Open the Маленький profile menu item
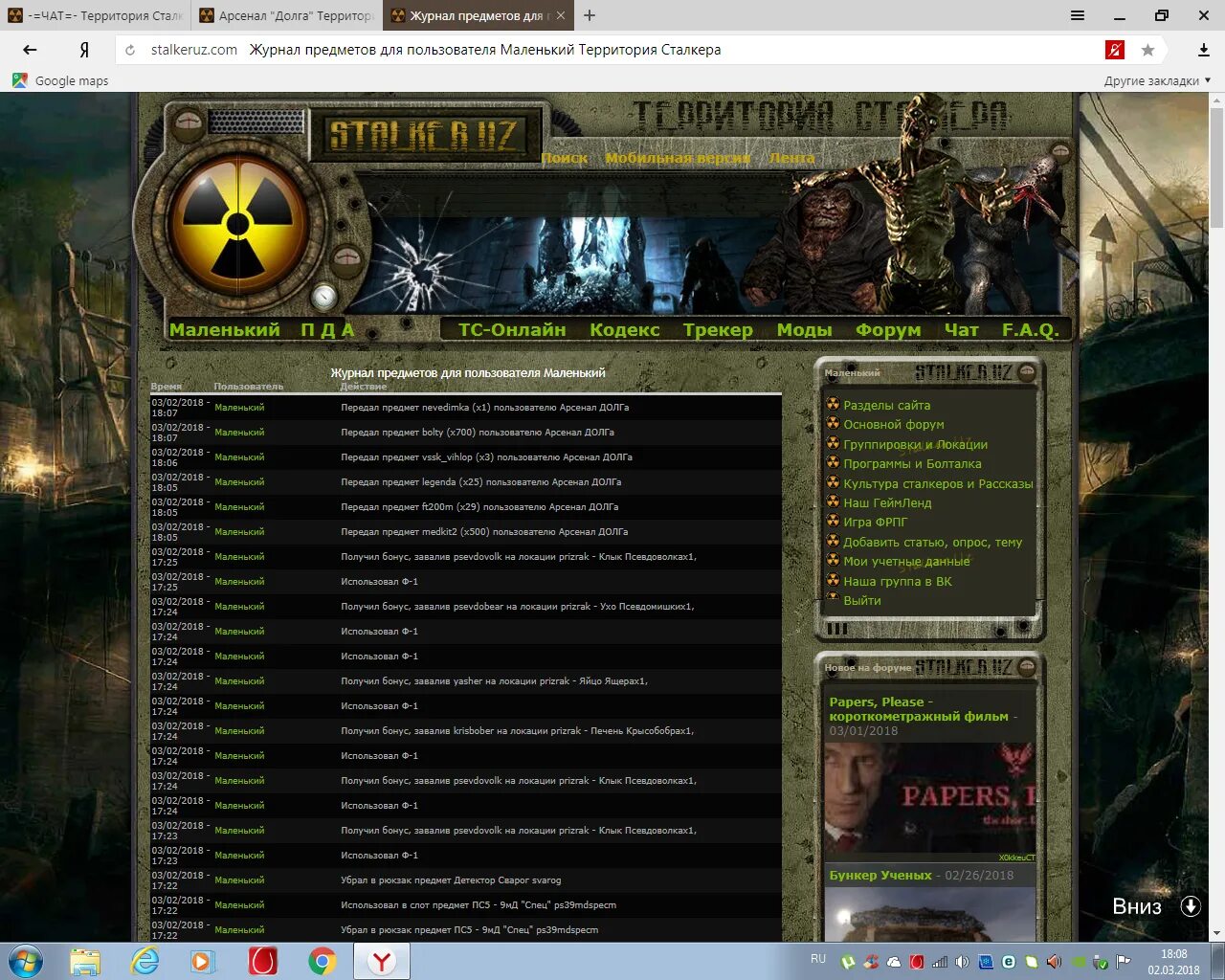The height and width of the screenshot is (980, 1225). pos(225,330)
